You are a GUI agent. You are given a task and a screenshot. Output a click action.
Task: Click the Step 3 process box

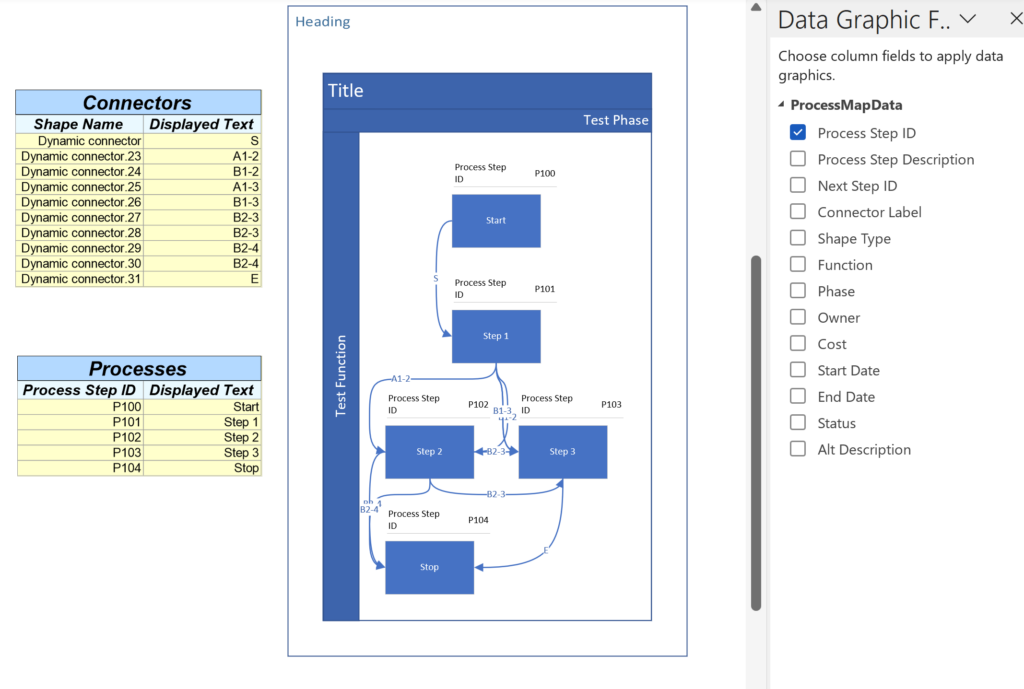[563, 452]
